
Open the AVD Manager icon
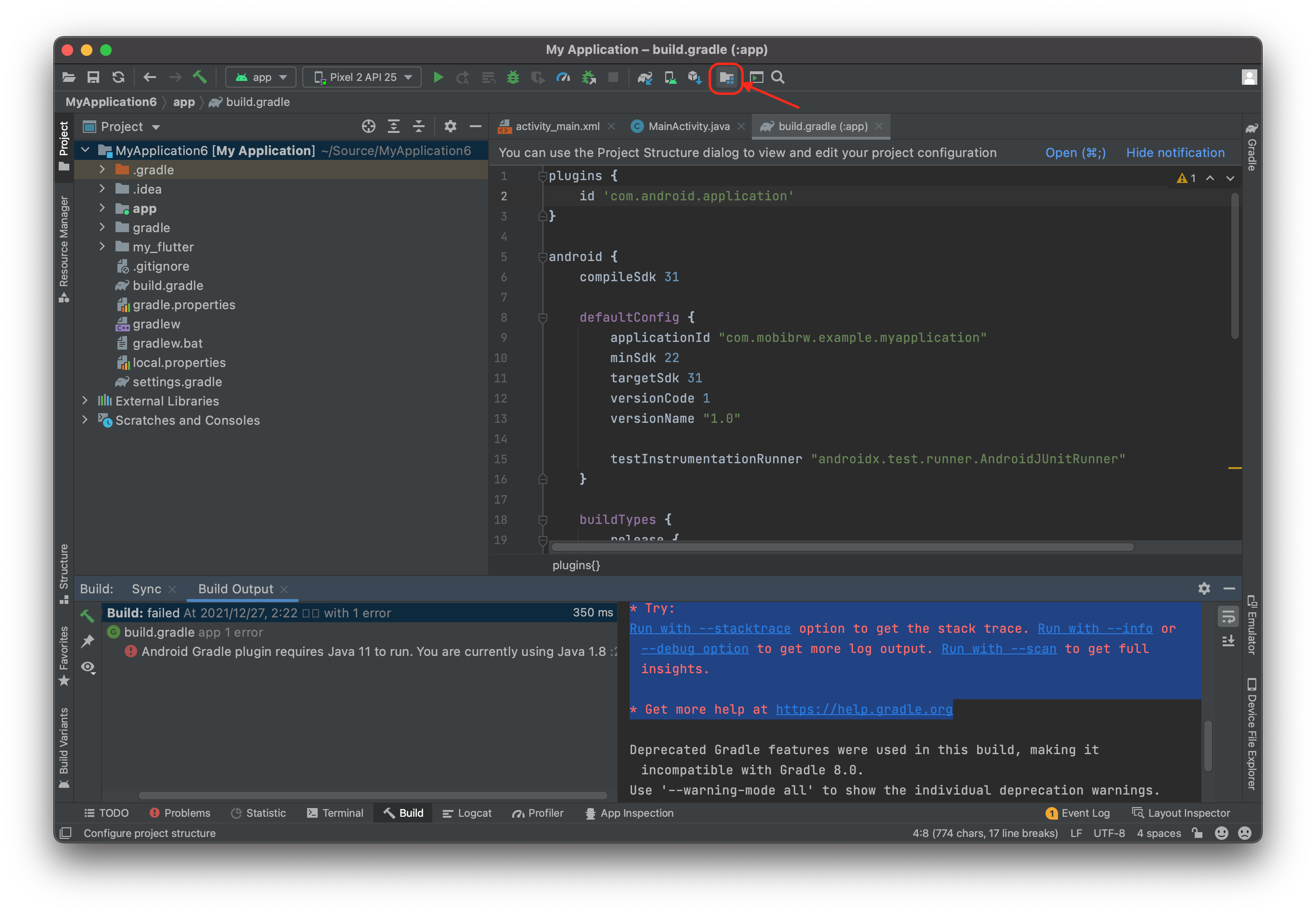[671, 78]
